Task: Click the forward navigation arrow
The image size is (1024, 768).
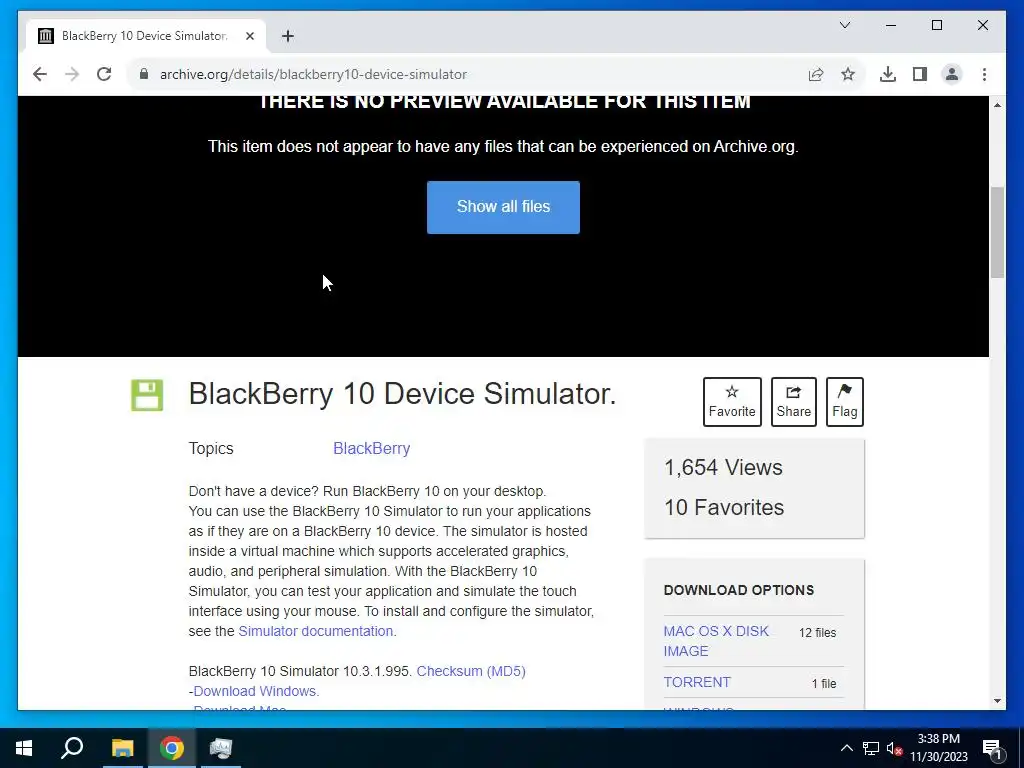Action: click(72, 74)
